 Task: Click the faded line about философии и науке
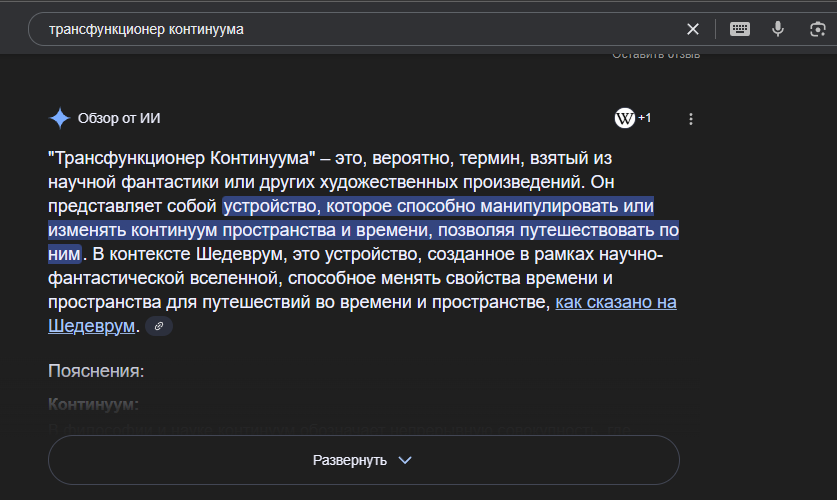[x=339, y=429]
